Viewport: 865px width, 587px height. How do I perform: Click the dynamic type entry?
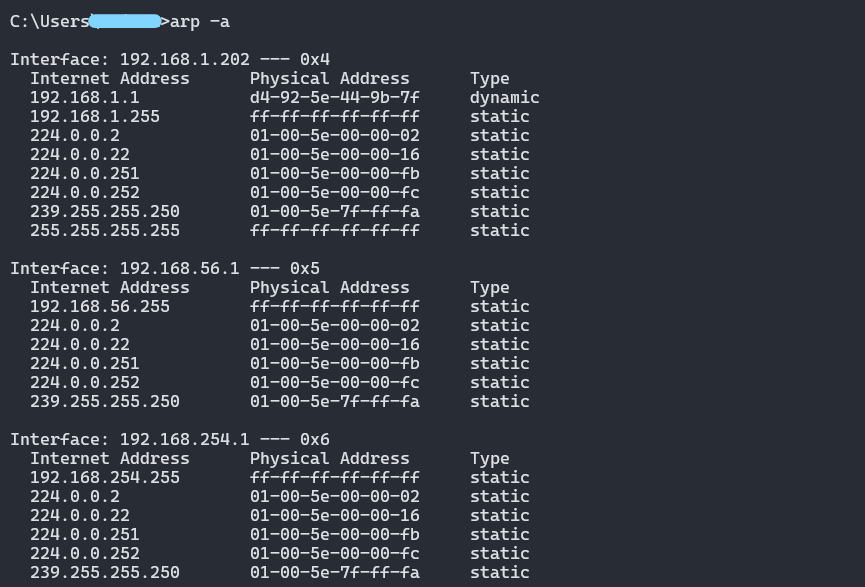click(x=505, y=97)
